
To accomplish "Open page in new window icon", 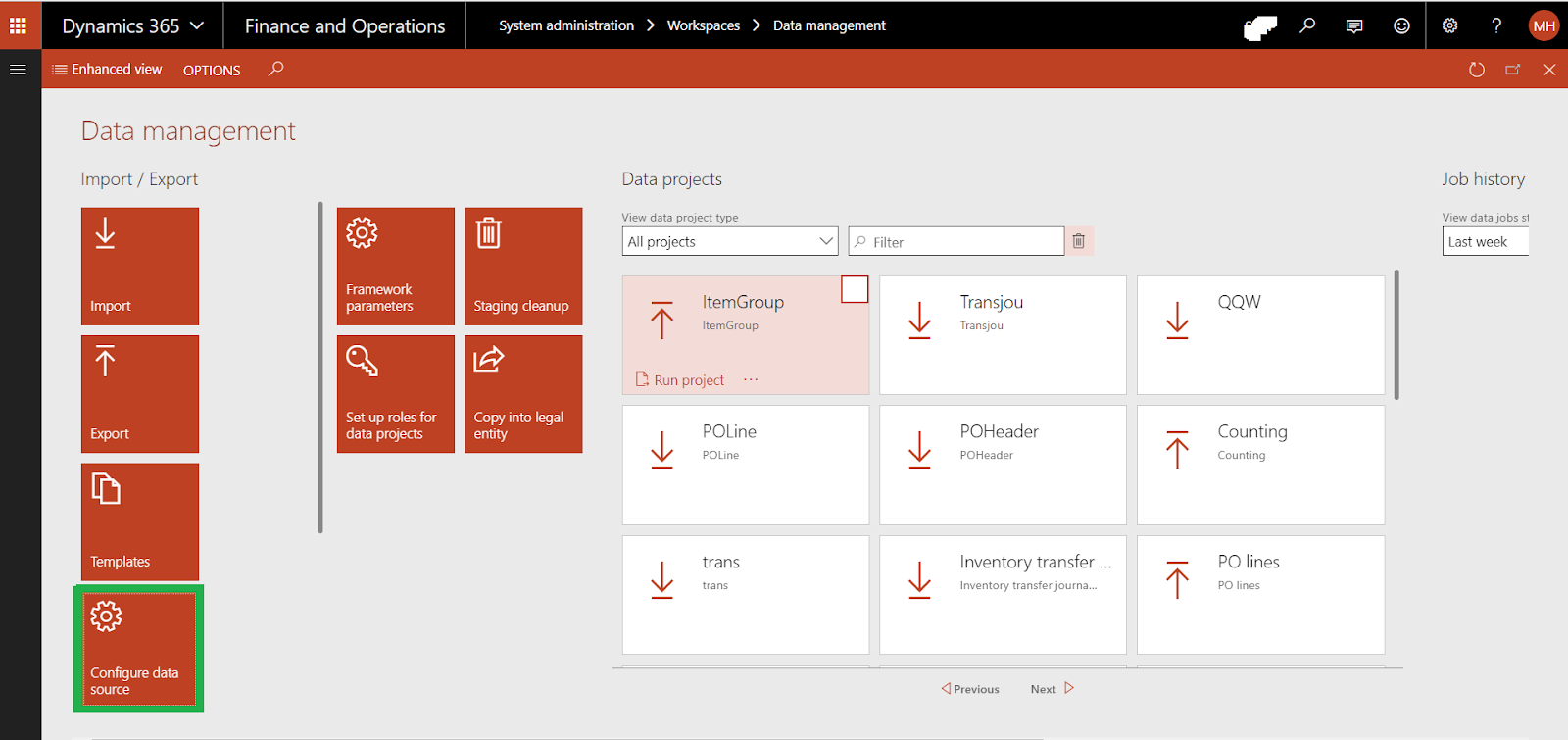I will 1513,70.
